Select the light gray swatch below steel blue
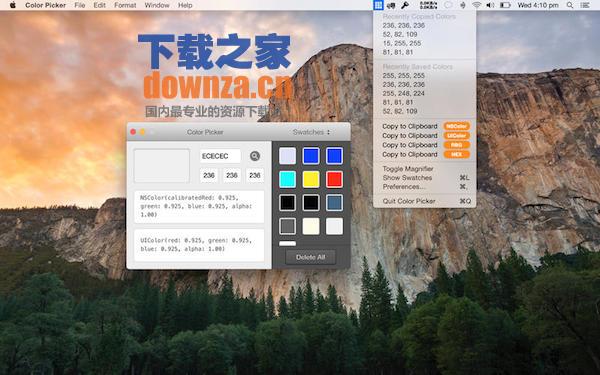Image resolution: width=600 pixels, height=375 pixels. click(334, 226)
